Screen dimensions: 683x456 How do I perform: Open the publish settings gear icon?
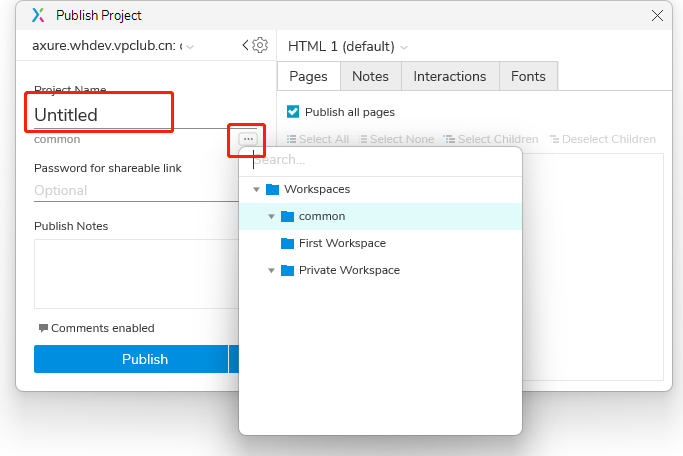(260, 45)
